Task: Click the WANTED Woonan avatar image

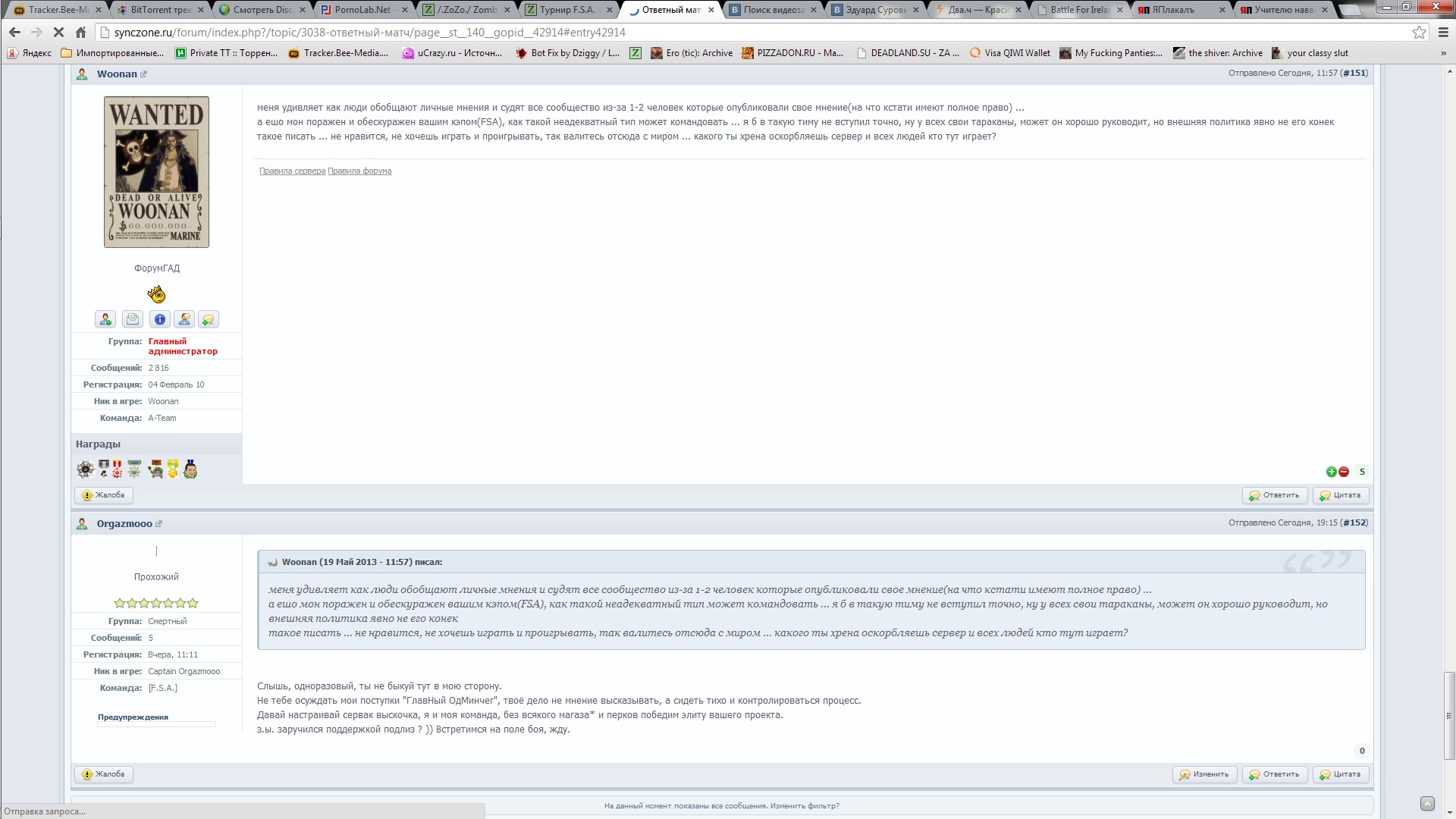Action: point(157,172)
